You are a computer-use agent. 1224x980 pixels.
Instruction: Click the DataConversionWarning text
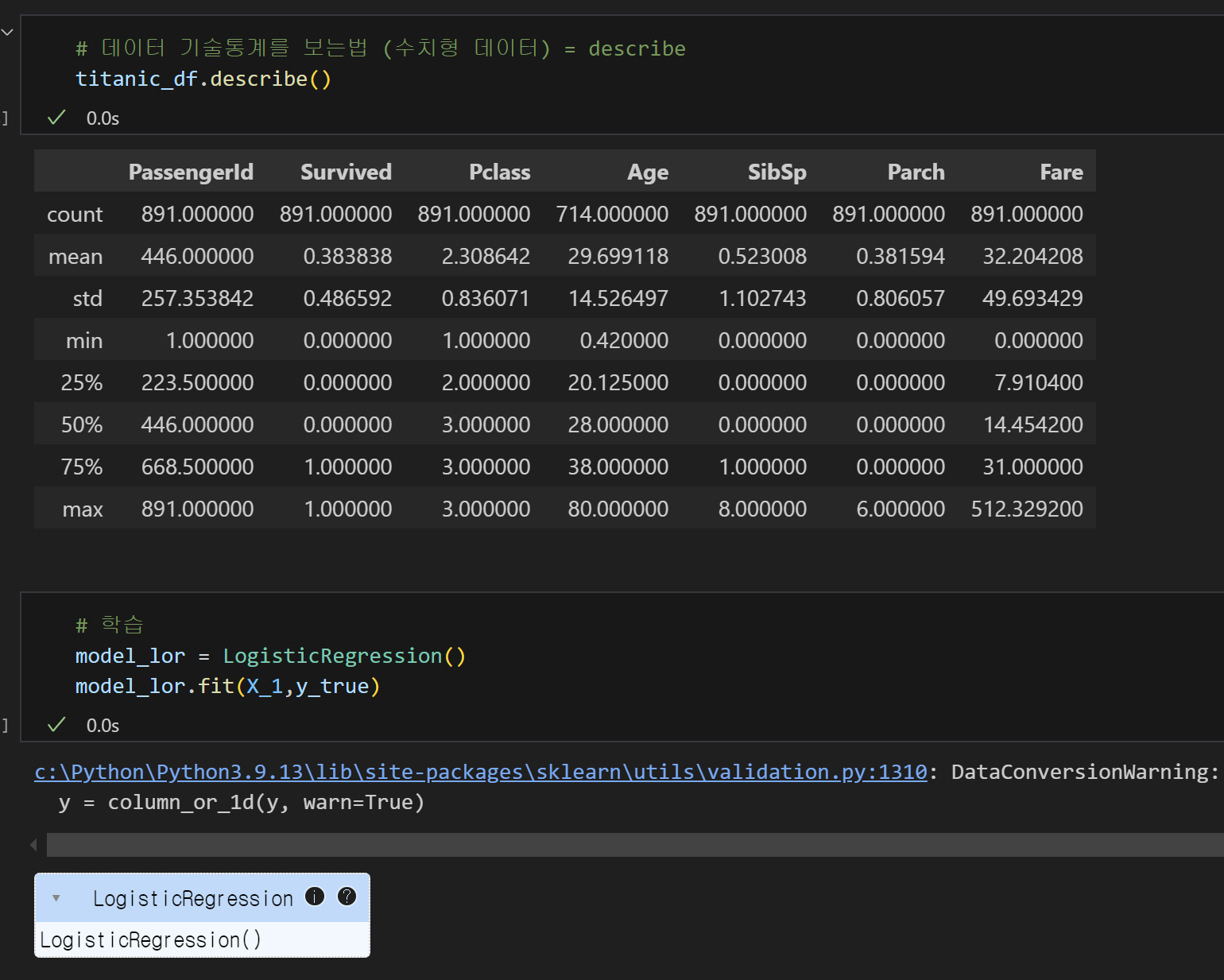pos(1085,772)
